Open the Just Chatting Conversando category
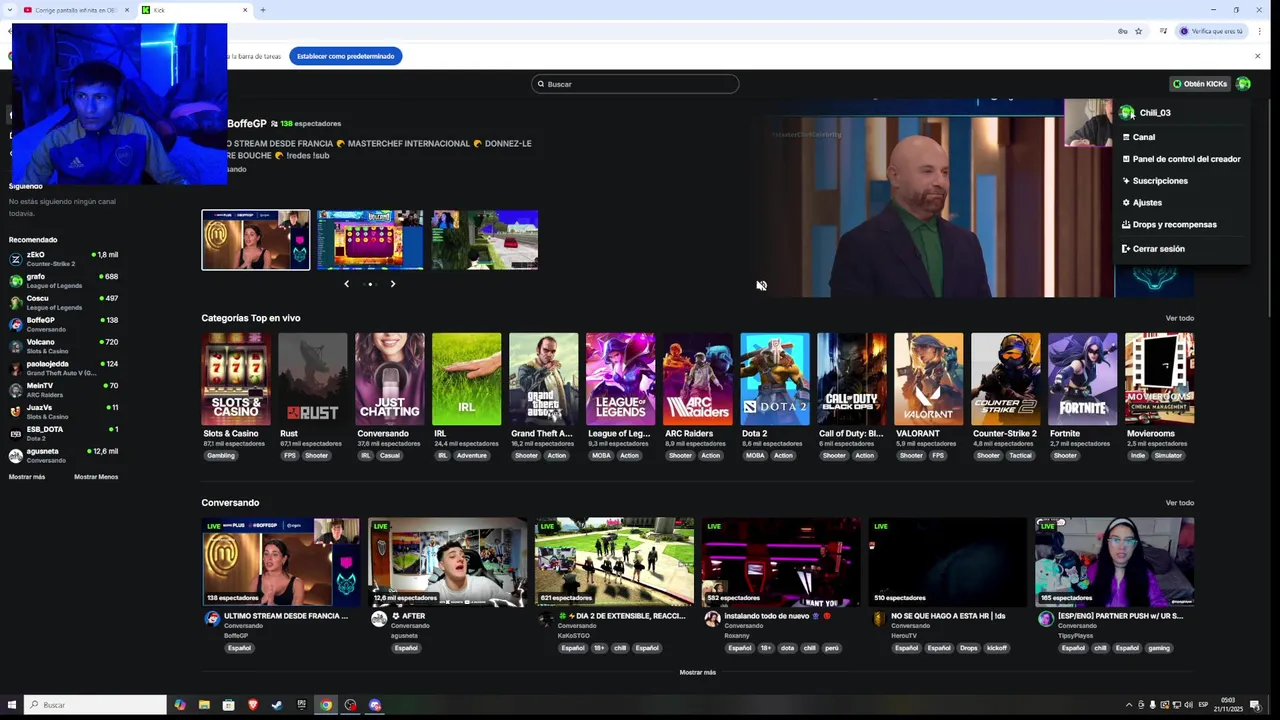Image resolution: width=1280 pixels, height=720 pixels. (390, 379)
